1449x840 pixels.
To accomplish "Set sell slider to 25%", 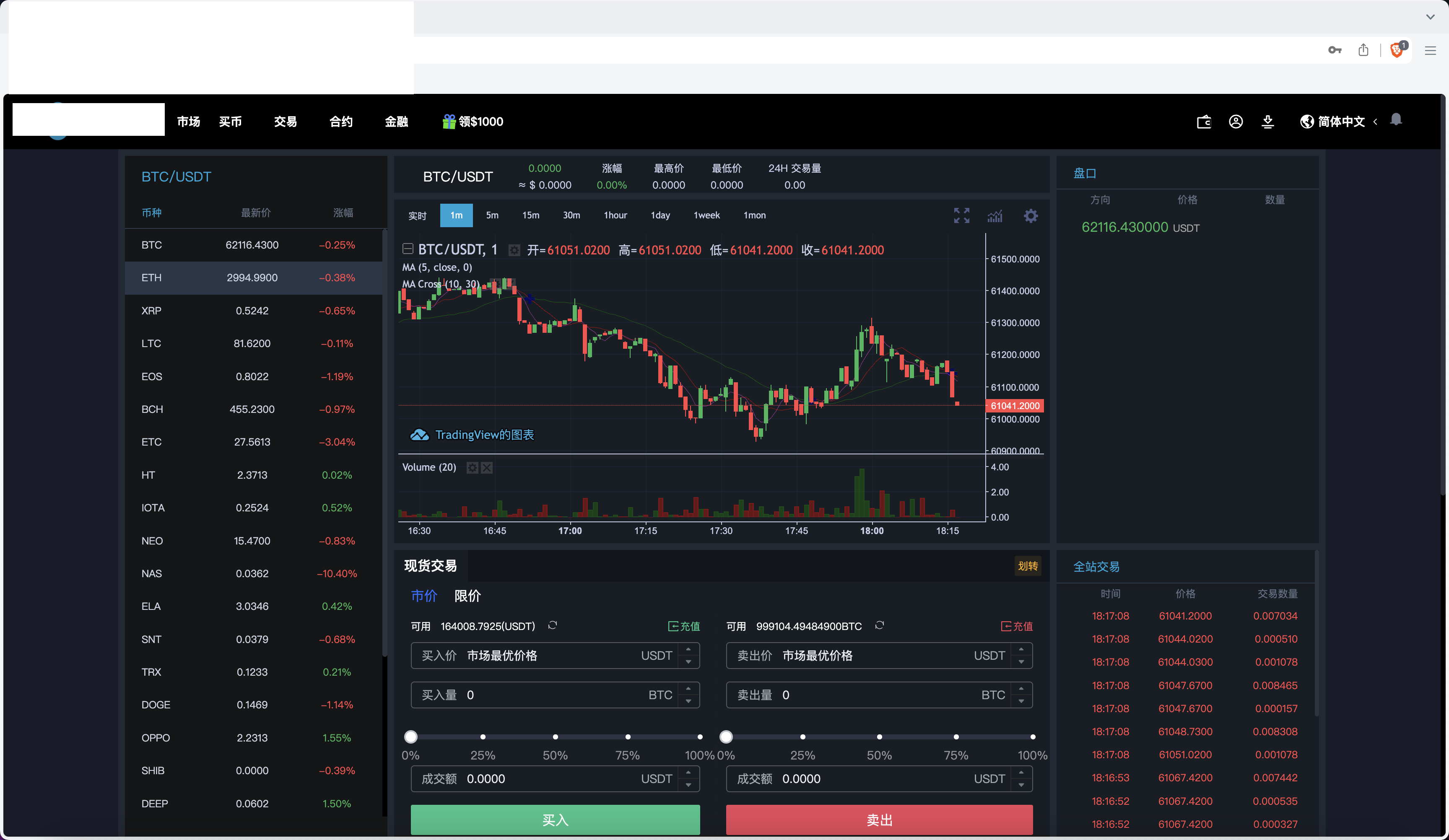I will [803, 736].
